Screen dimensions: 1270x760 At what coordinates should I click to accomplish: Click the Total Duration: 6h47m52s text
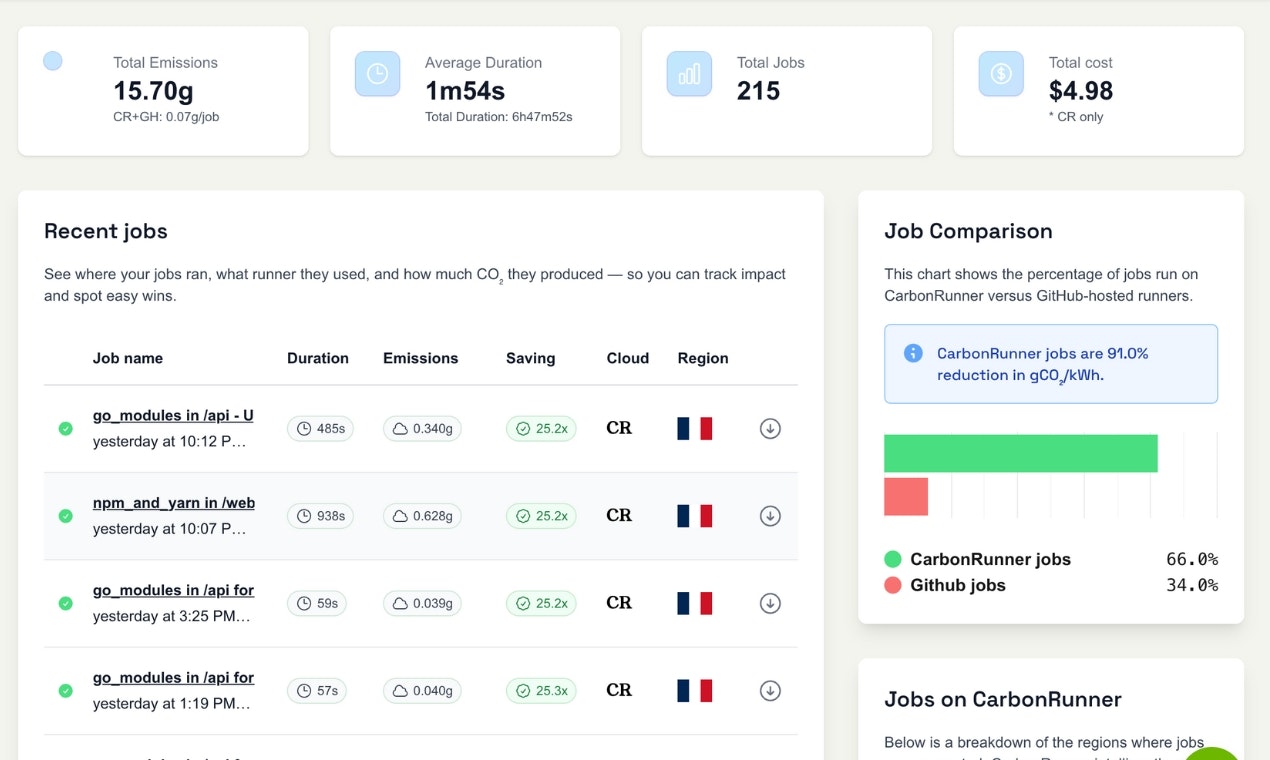(499, 117)
